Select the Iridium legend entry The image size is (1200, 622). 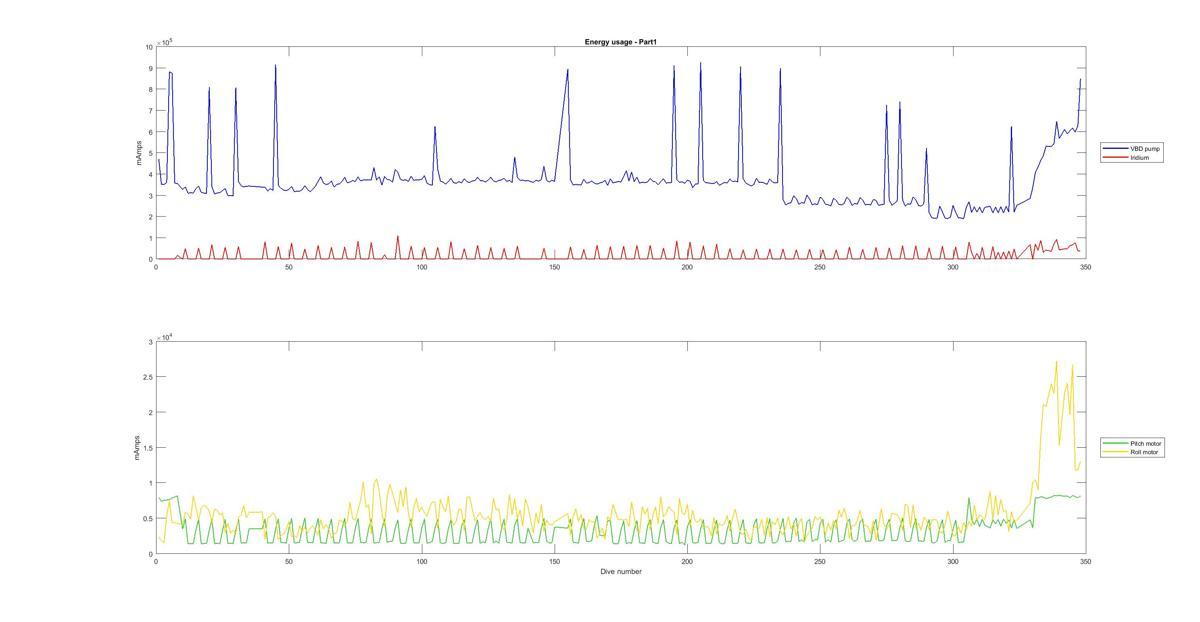pyautogui.click(x=1127, y=157)
